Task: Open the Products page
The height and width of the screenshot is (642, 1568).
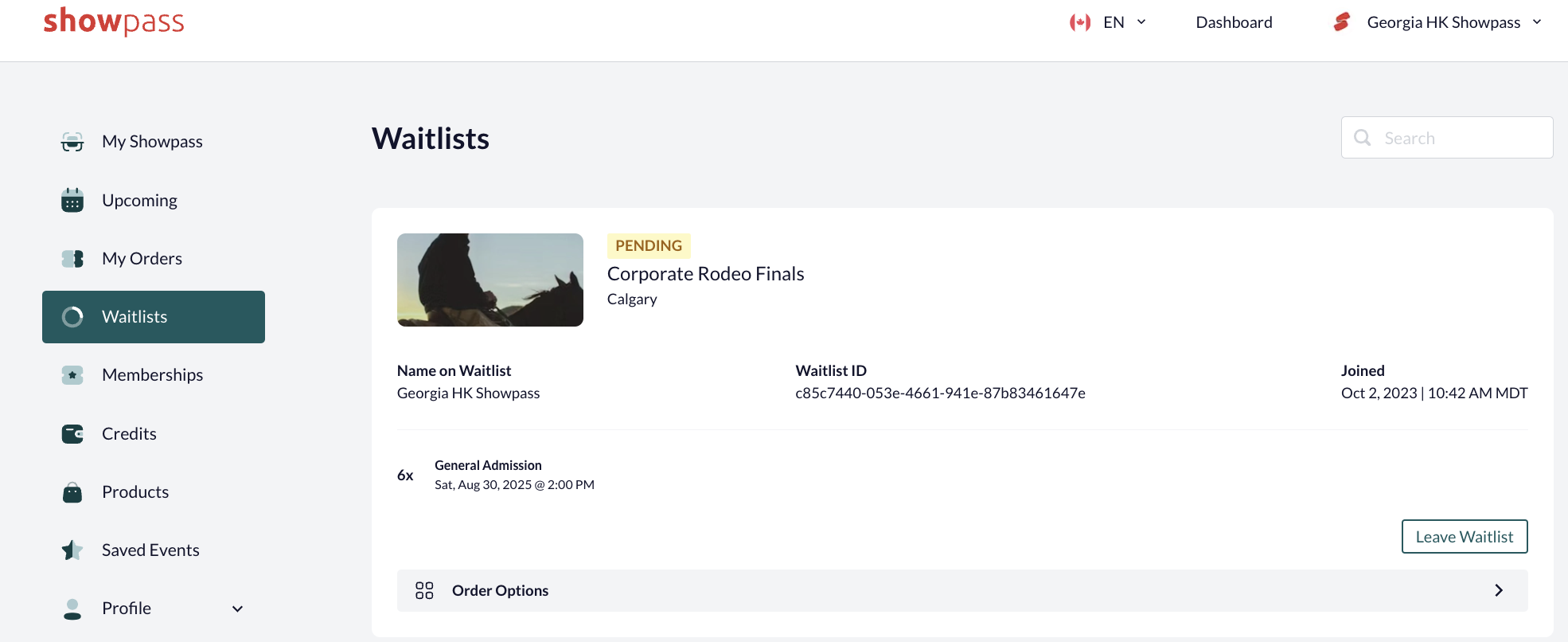Action: tap(135, 492)
